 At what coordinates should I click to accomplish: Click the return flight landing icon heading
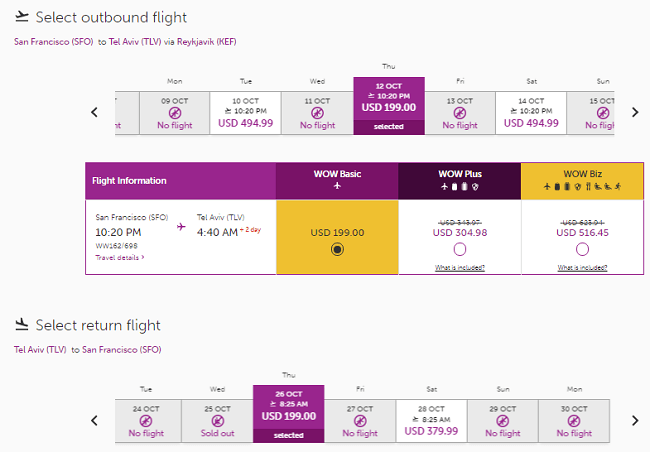22,324
